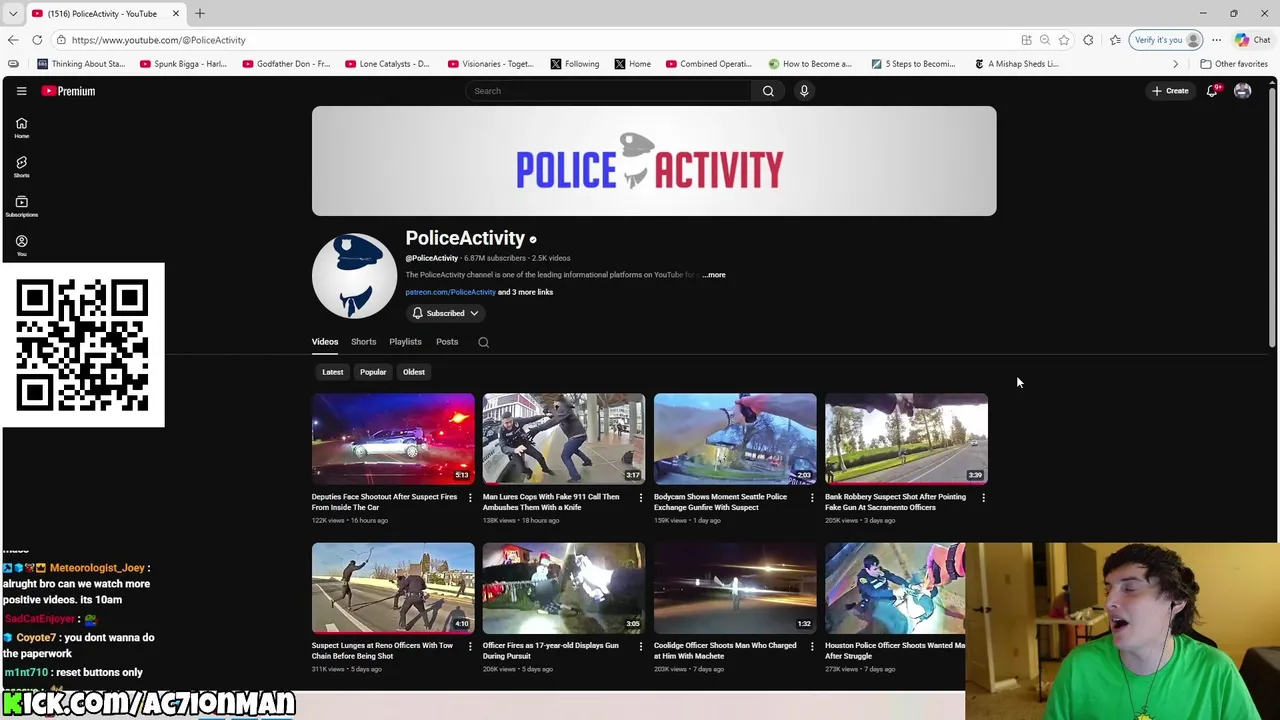The height and width of the screenshot is (720, 1280).
Task: Click the page vertical scrollbar
Action: point(1273,215)
